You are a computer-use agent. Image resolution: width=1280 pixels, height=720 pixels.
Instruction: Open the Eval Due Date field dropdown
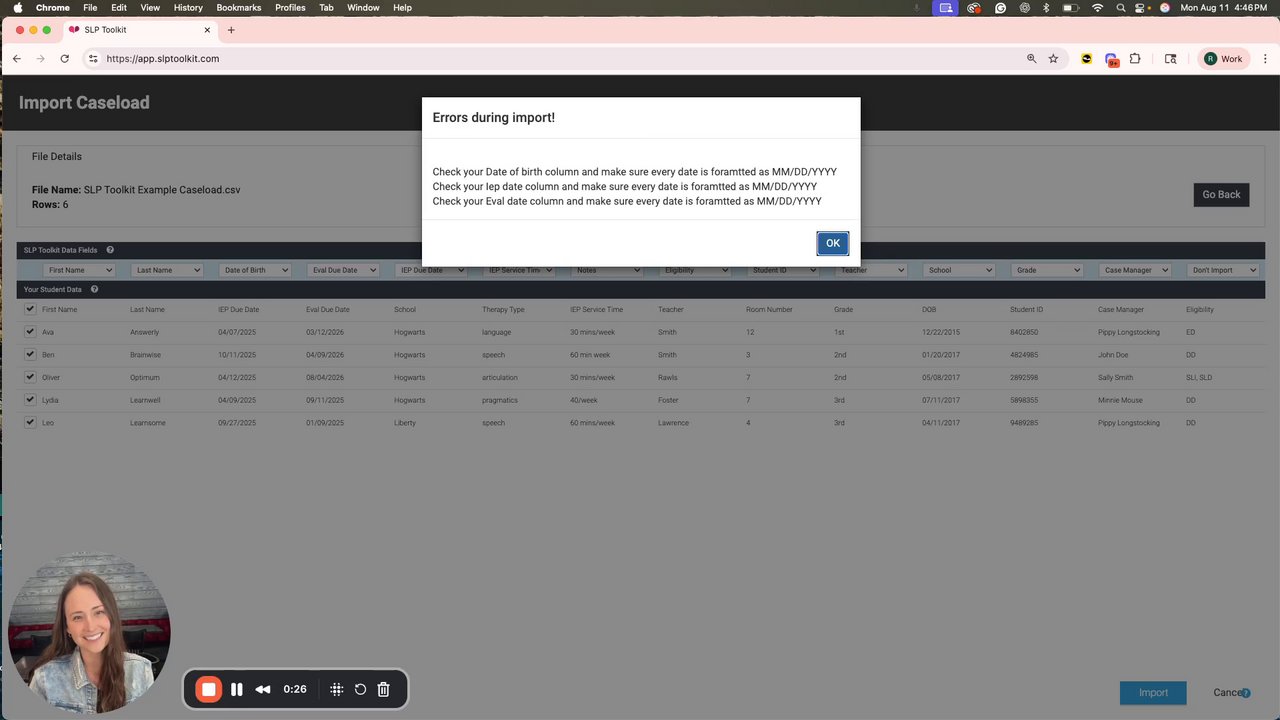344,270
